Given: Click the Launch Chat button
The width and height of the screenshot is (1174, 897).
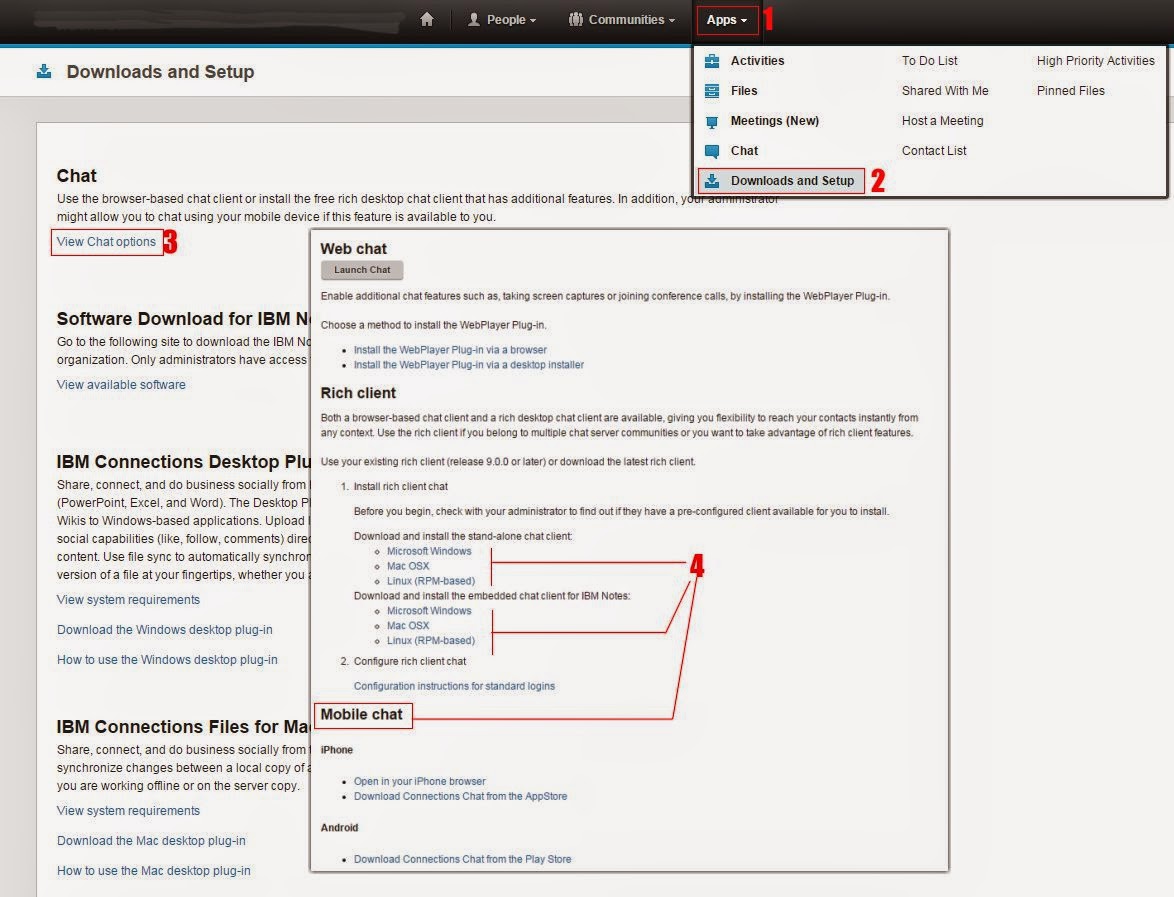Looking at the screenshot, I should 362,270.
